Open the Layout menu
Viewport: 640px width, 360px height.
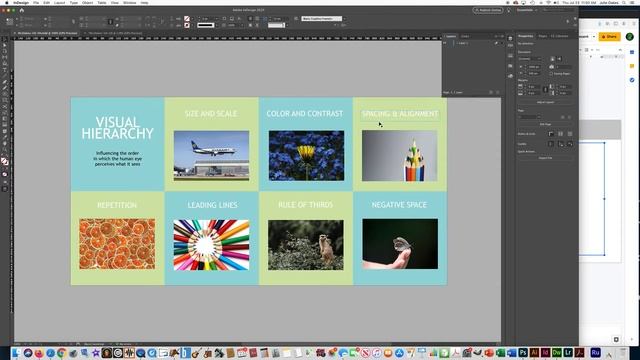click(60, 3)
